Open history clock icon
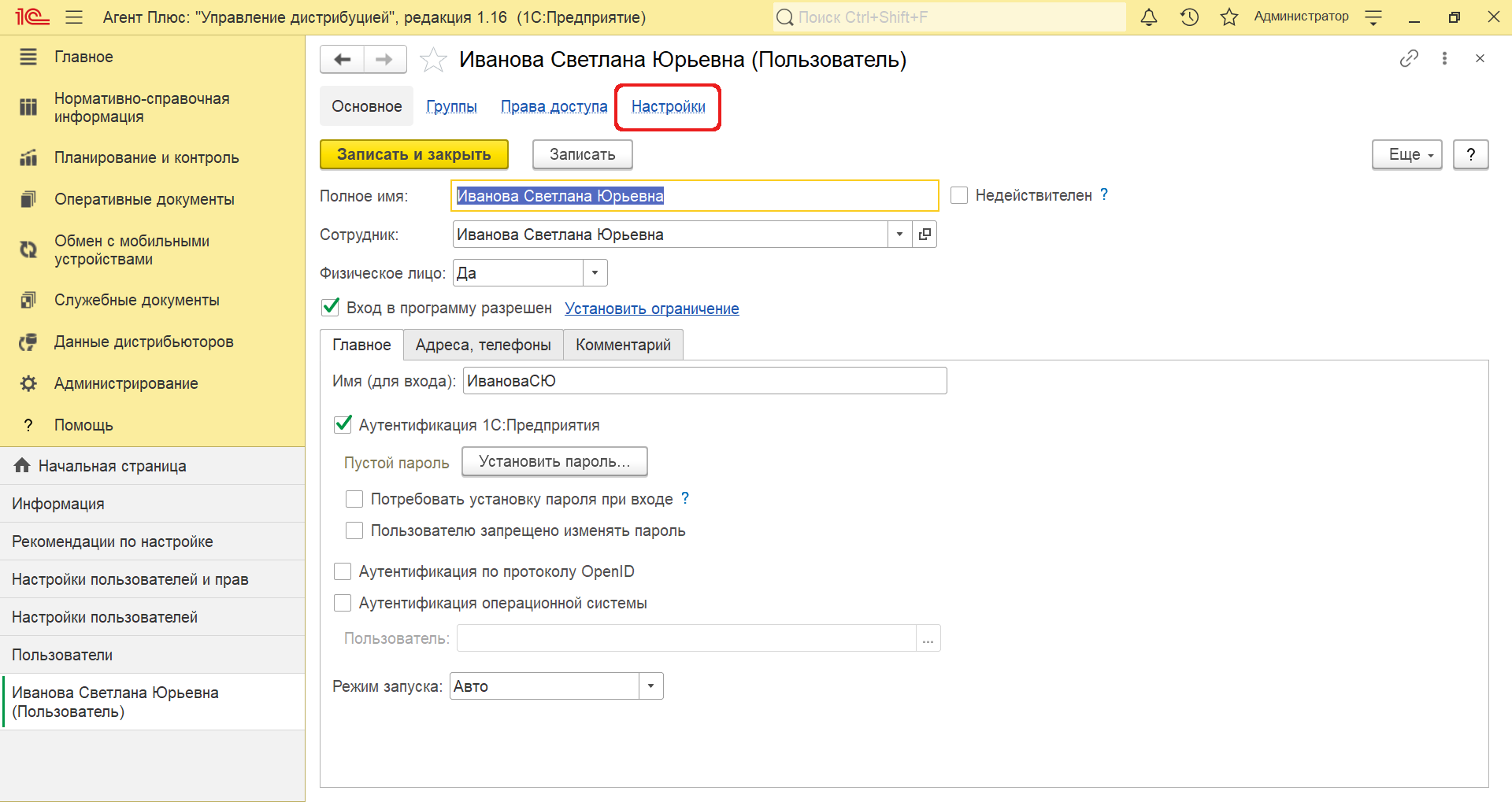The image size is (1512, 802). point(1189,17)
